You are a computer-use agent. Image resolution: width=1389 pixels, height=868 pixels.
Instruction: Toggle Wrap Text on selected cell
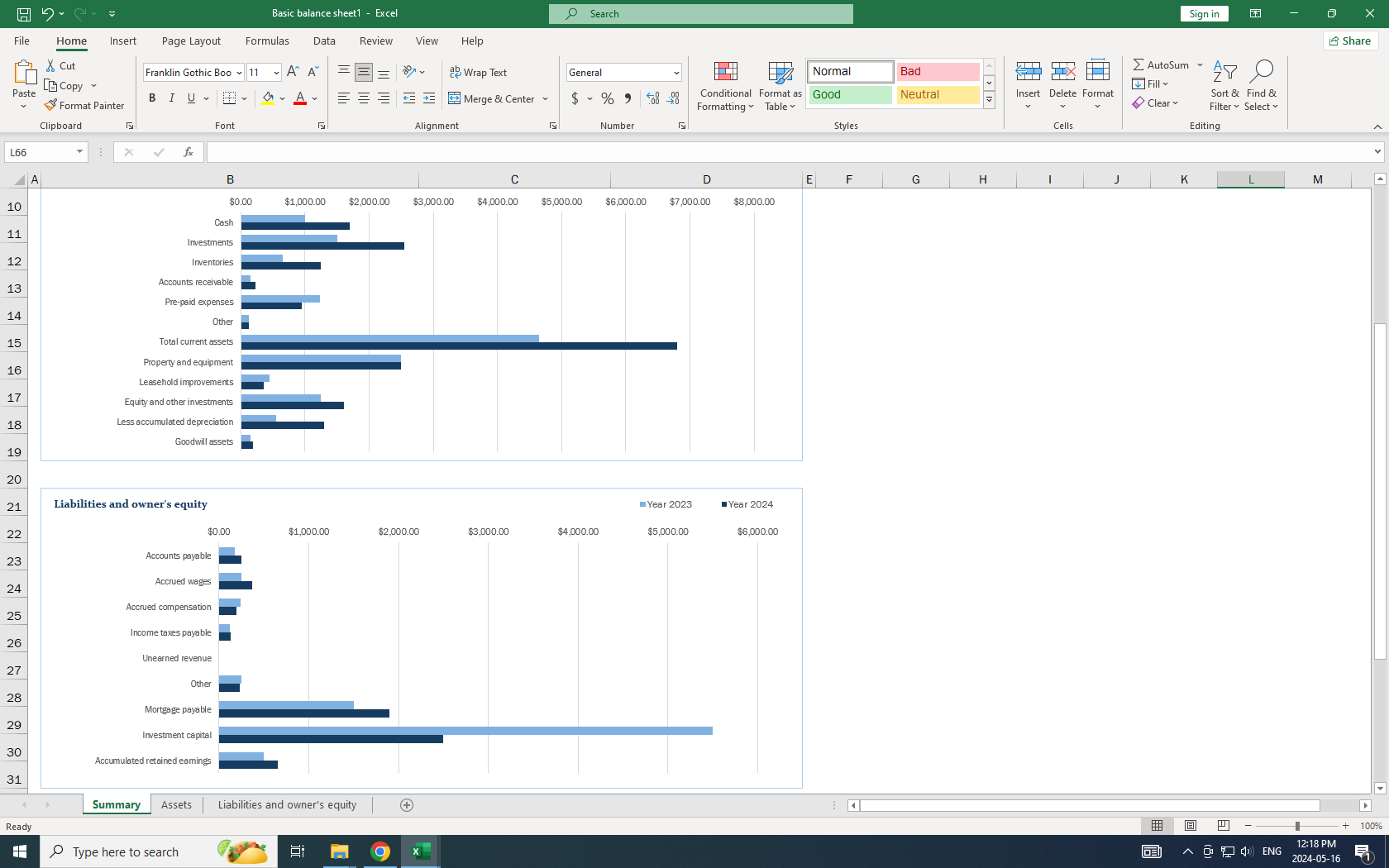click(478, 73)
